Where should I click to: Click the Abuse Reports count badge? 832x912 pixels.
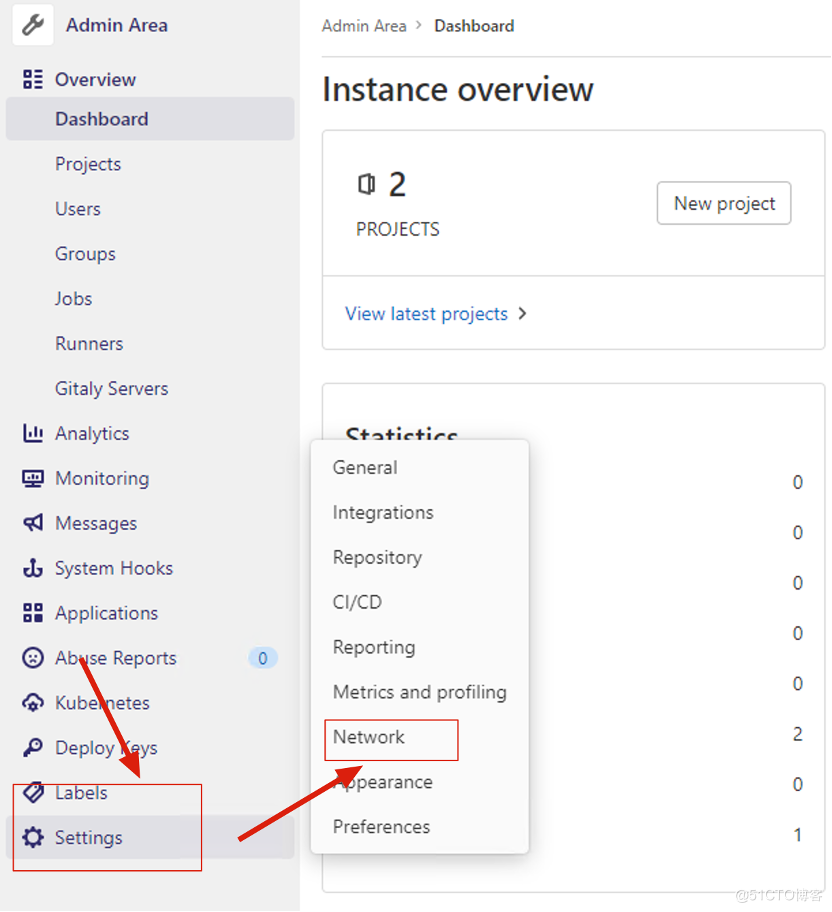tap(263, 658)
